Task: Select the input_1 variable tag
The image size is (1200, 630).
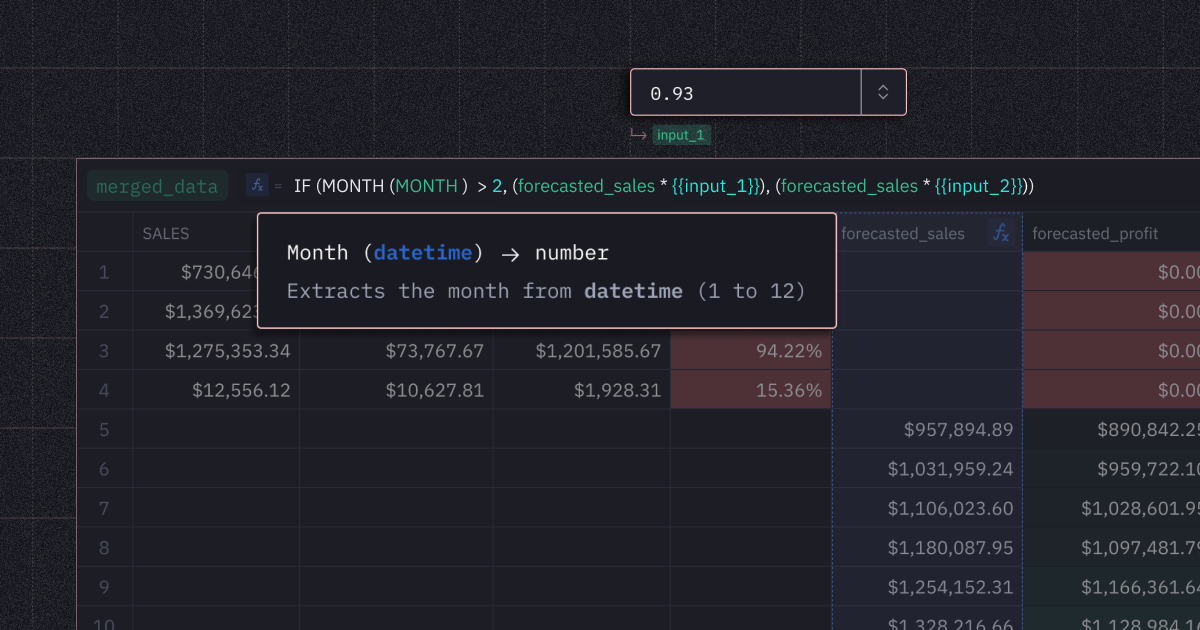Action: pyautogui.click(x=681, y=135)
